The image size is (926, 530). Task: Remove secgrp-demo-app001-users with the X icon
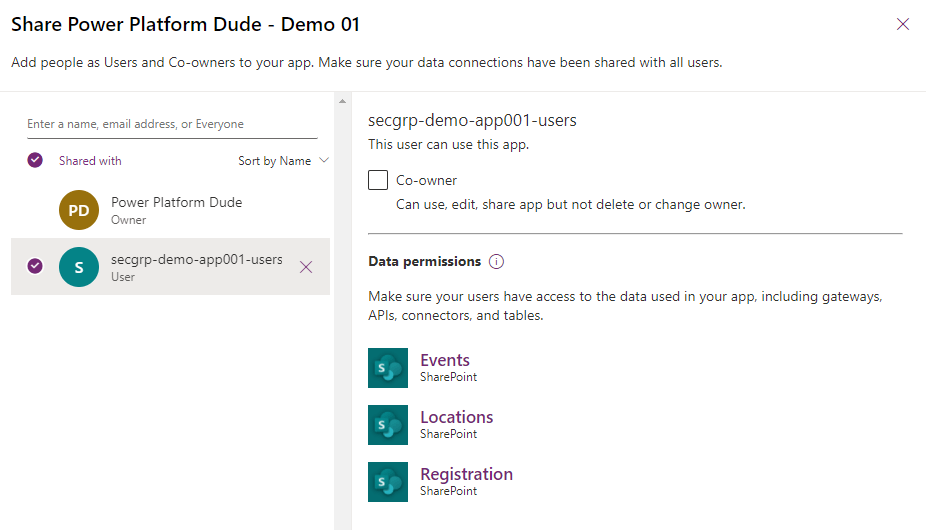[x=306, y=267]
